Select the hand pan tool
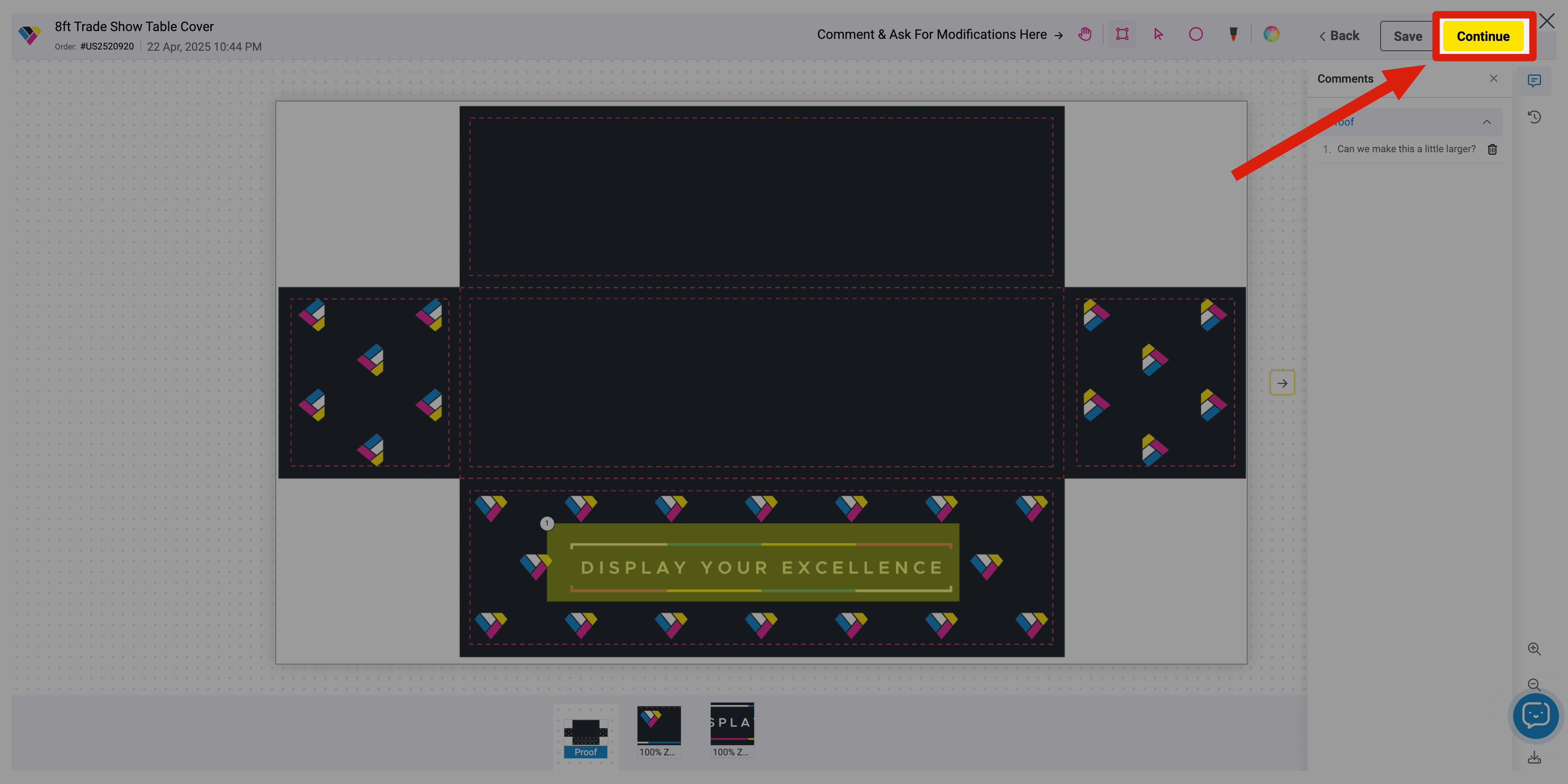Screen dimensions: 1568x784 (1085, 34)
